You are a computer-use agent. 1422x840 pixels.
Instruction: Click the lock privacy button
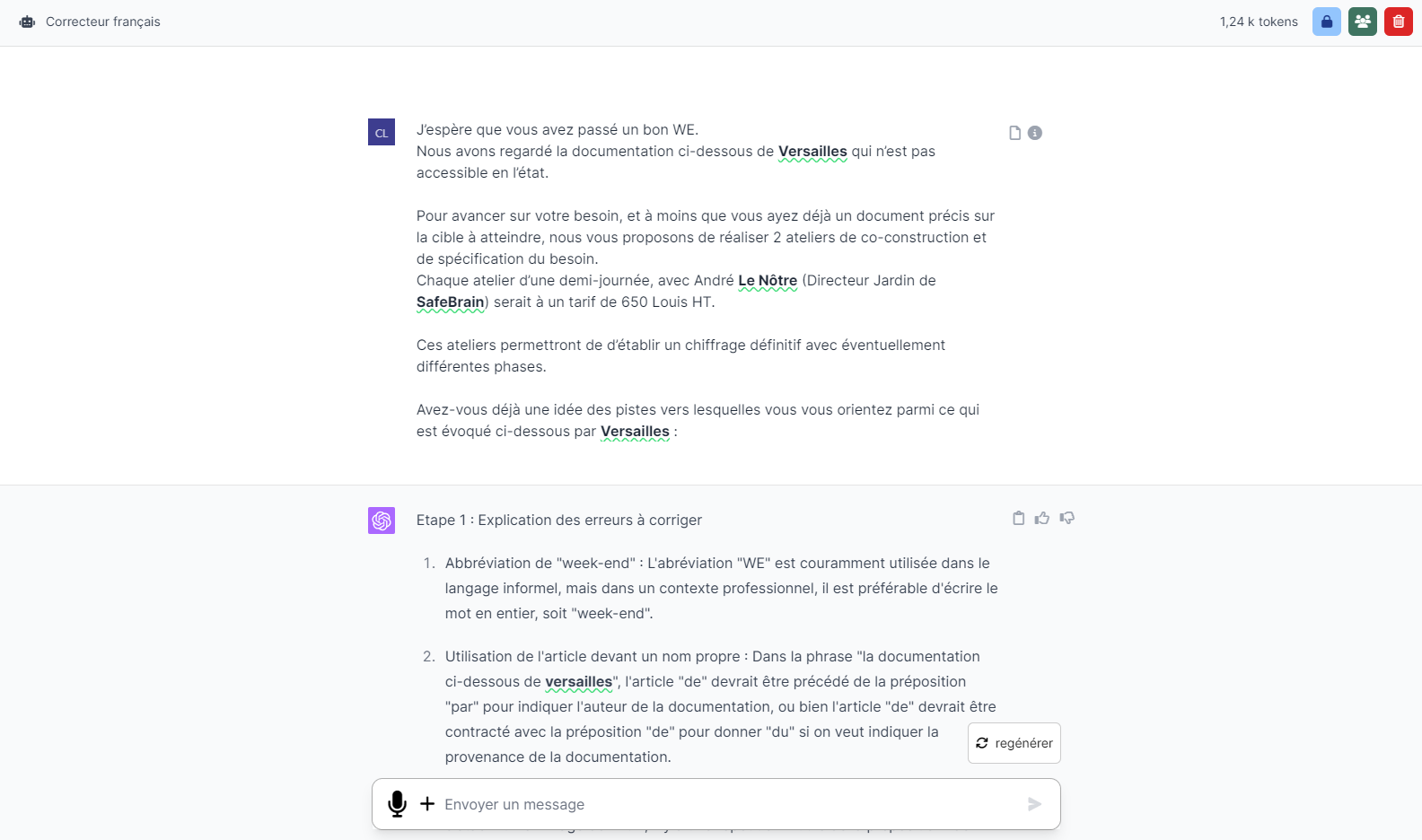(1326, 22)
